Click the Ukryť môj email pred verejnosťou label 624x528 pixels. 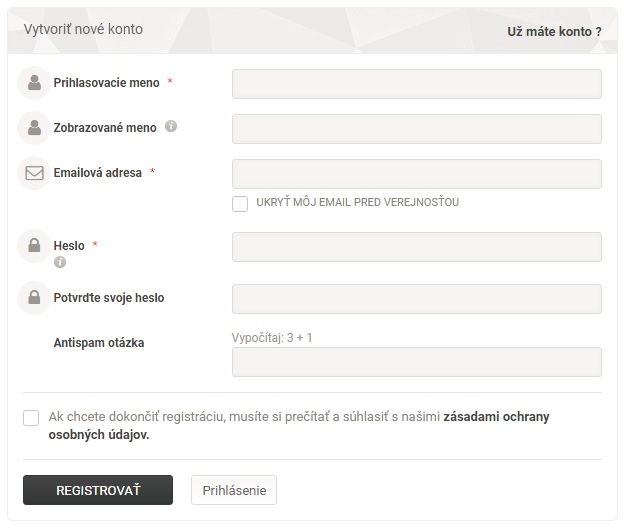click(x=357, y=202)
